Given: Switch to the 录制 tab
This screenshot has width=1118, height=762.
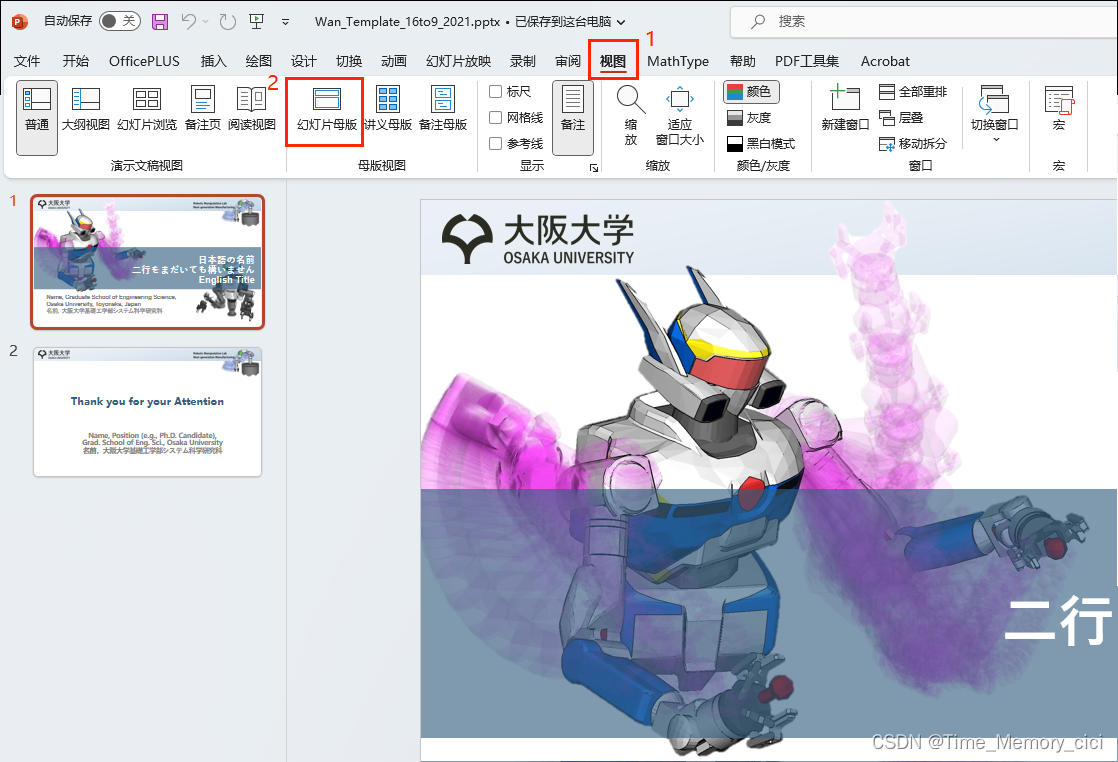Looking at the screenshot, I should pos(523,61).
